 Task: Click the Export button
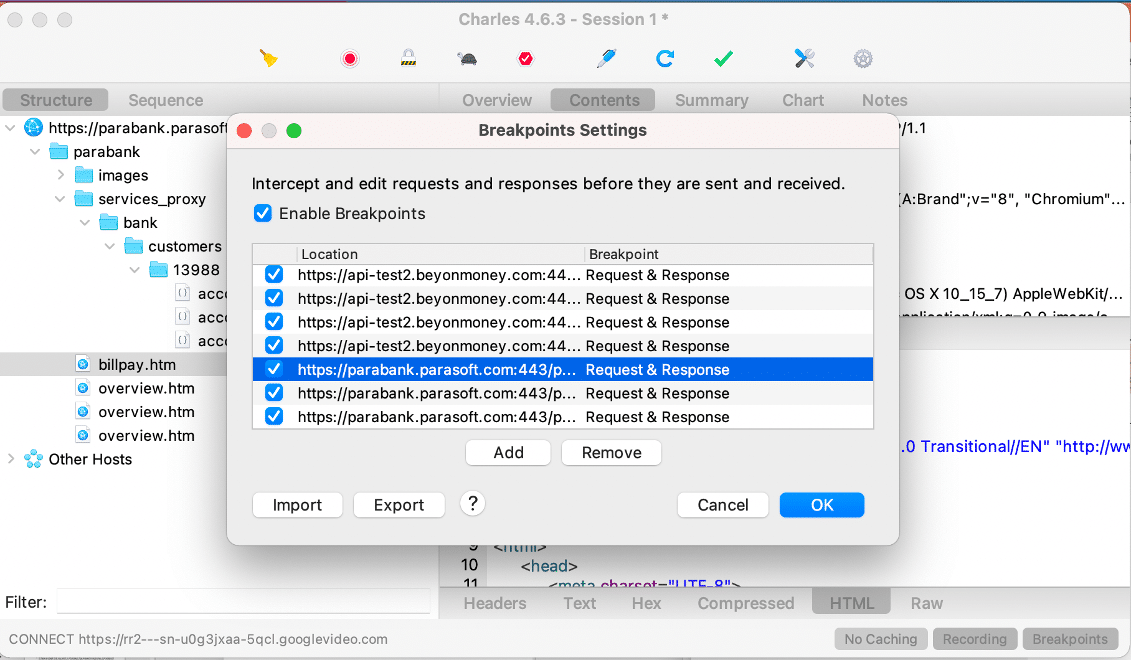click(399, 505)
